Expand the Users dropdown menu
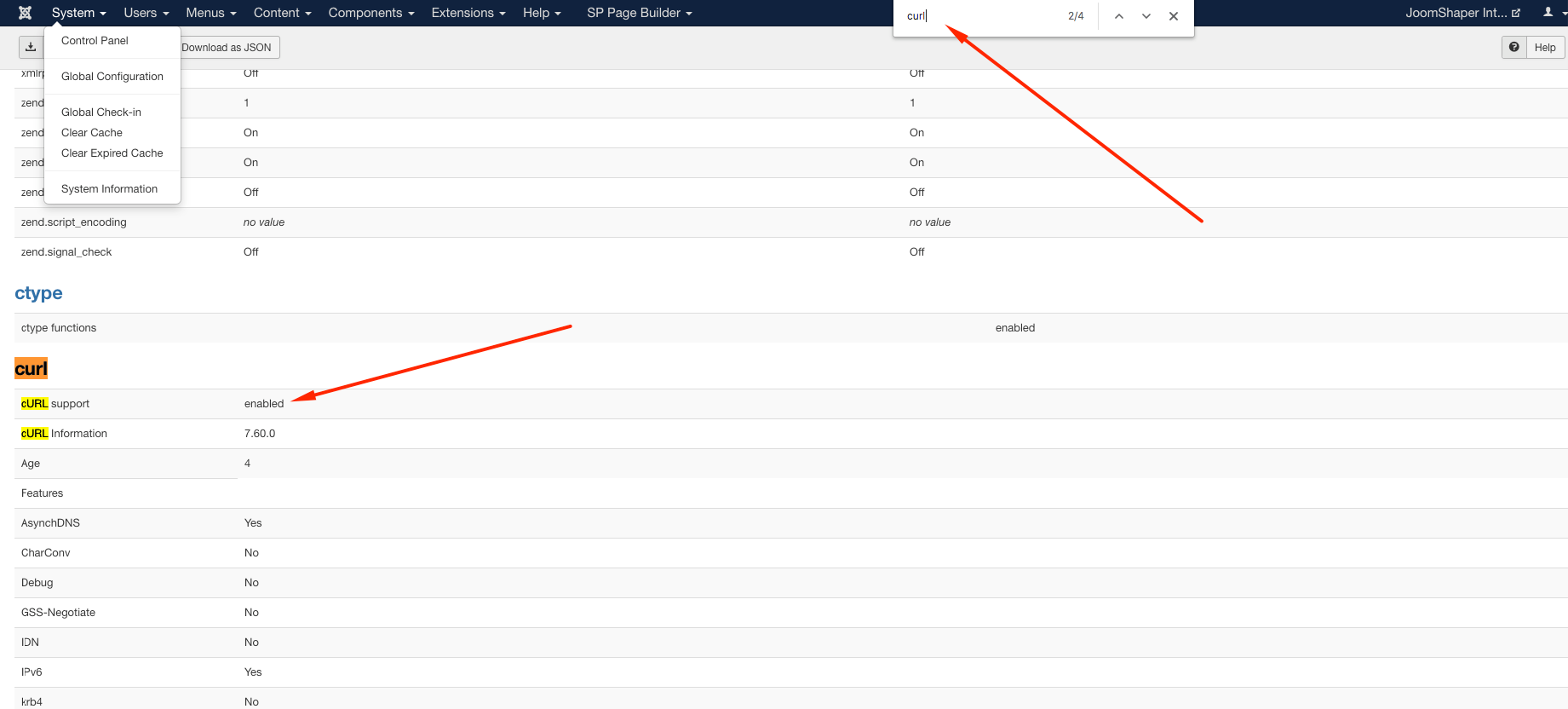 [x=146, y=13]
